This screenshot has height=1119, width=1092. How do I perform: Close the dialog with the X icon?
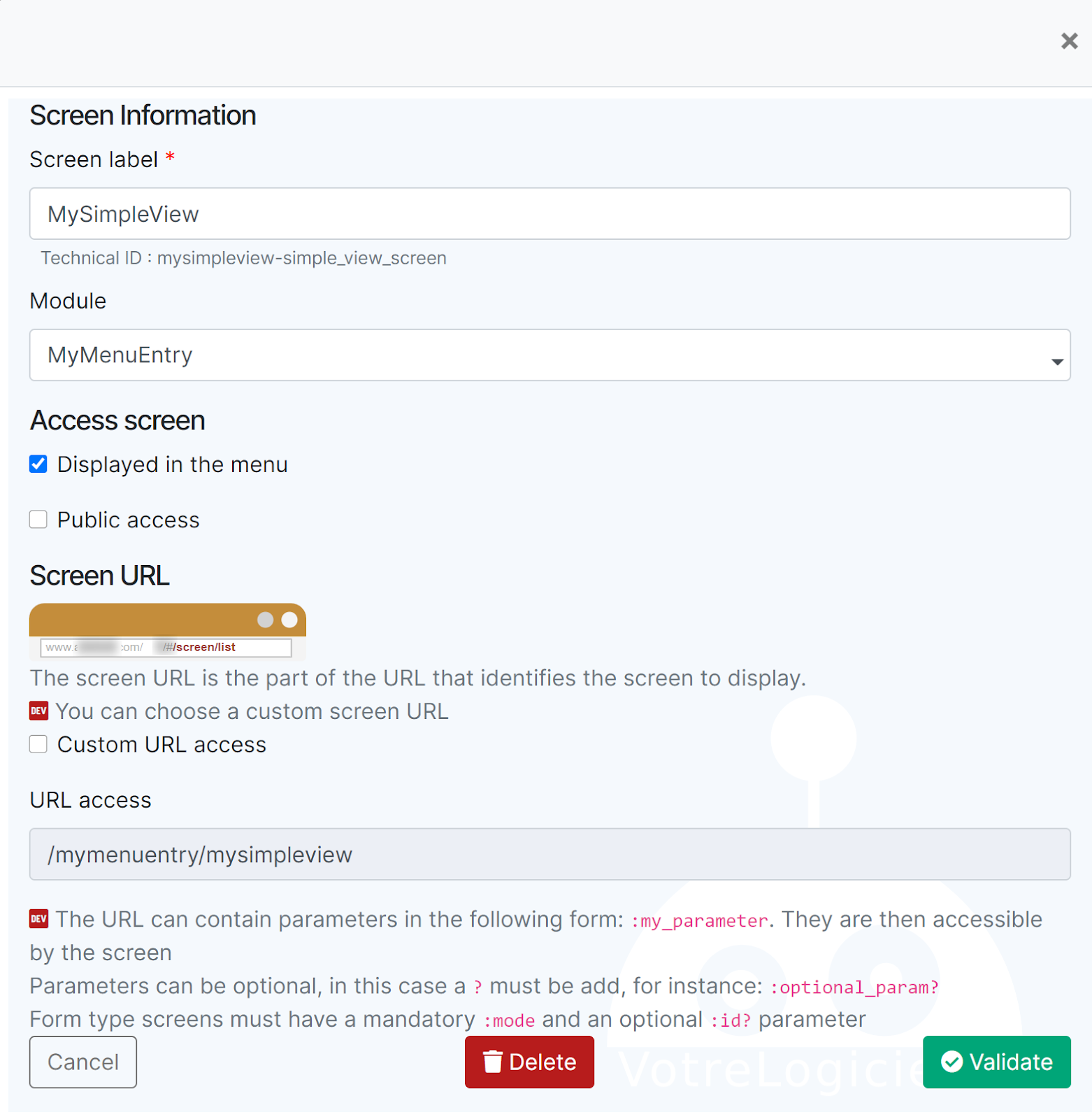click(x=1068, y=41)
